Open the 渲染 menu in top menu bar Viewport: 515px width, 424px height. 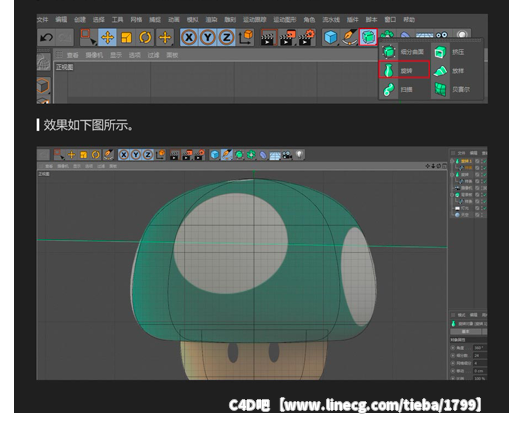coord(211,20)
